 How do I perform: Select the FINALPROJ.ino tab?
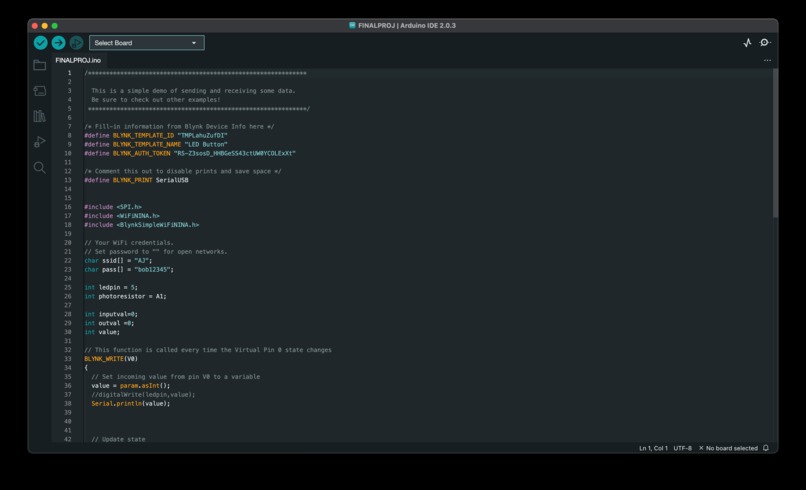78,60
